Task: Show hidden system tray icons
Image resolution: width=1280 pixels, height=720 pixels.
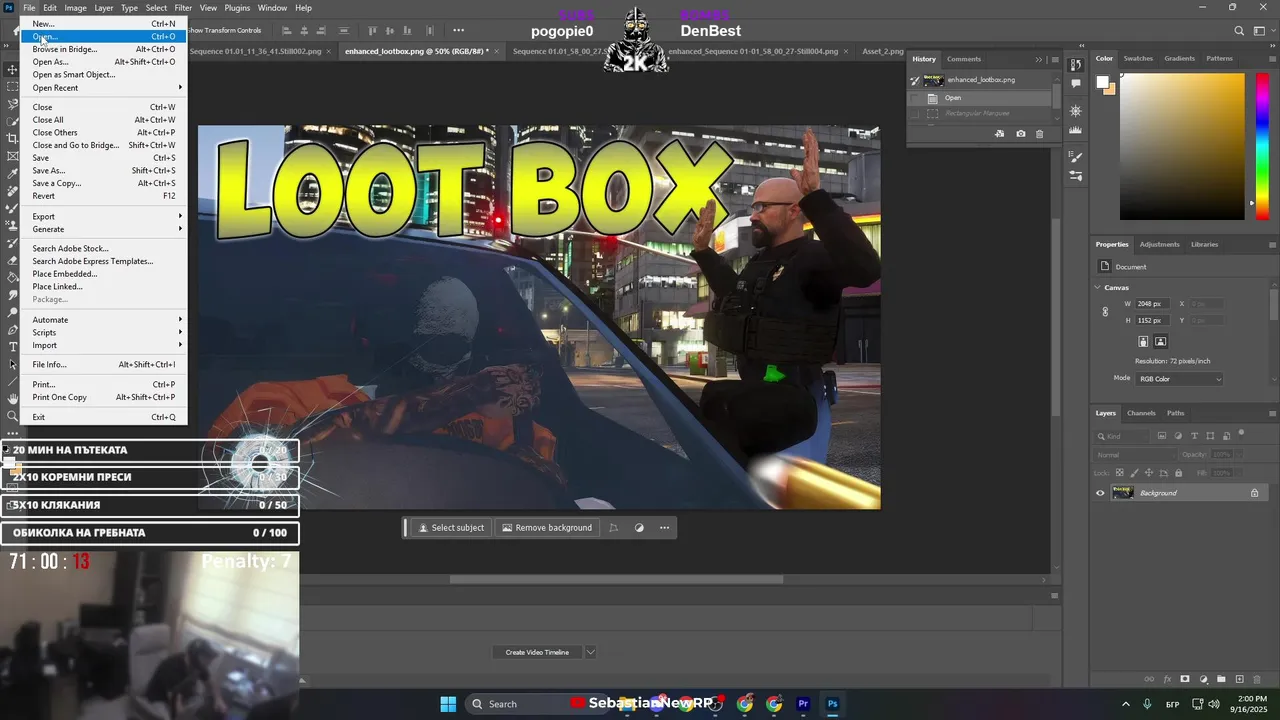Action: pyautogui.click(x=1125, y=704)
